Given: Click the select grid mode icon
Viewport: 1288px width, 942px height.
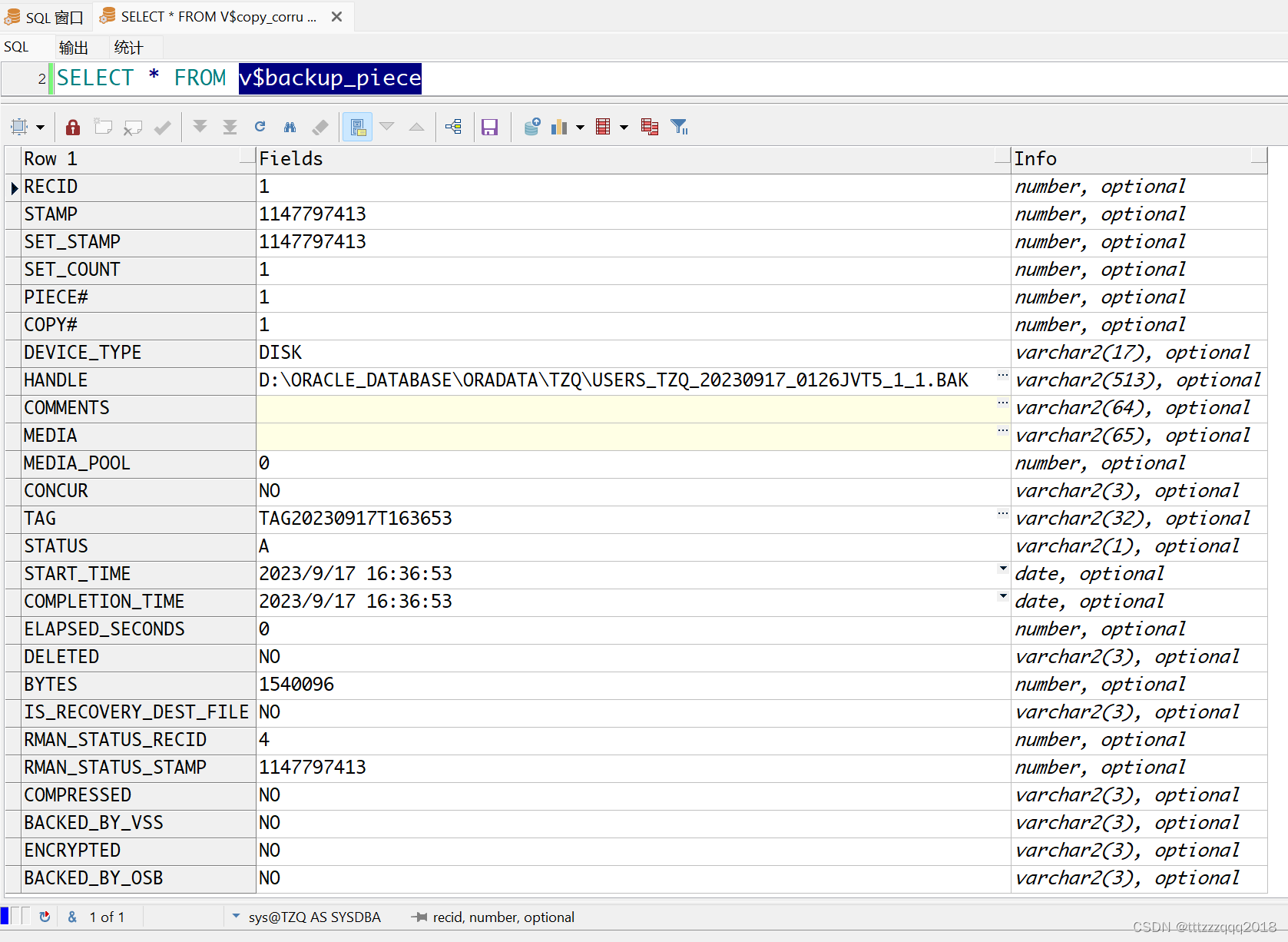Looking at the screenshot, I should click(x=19, y=127).
